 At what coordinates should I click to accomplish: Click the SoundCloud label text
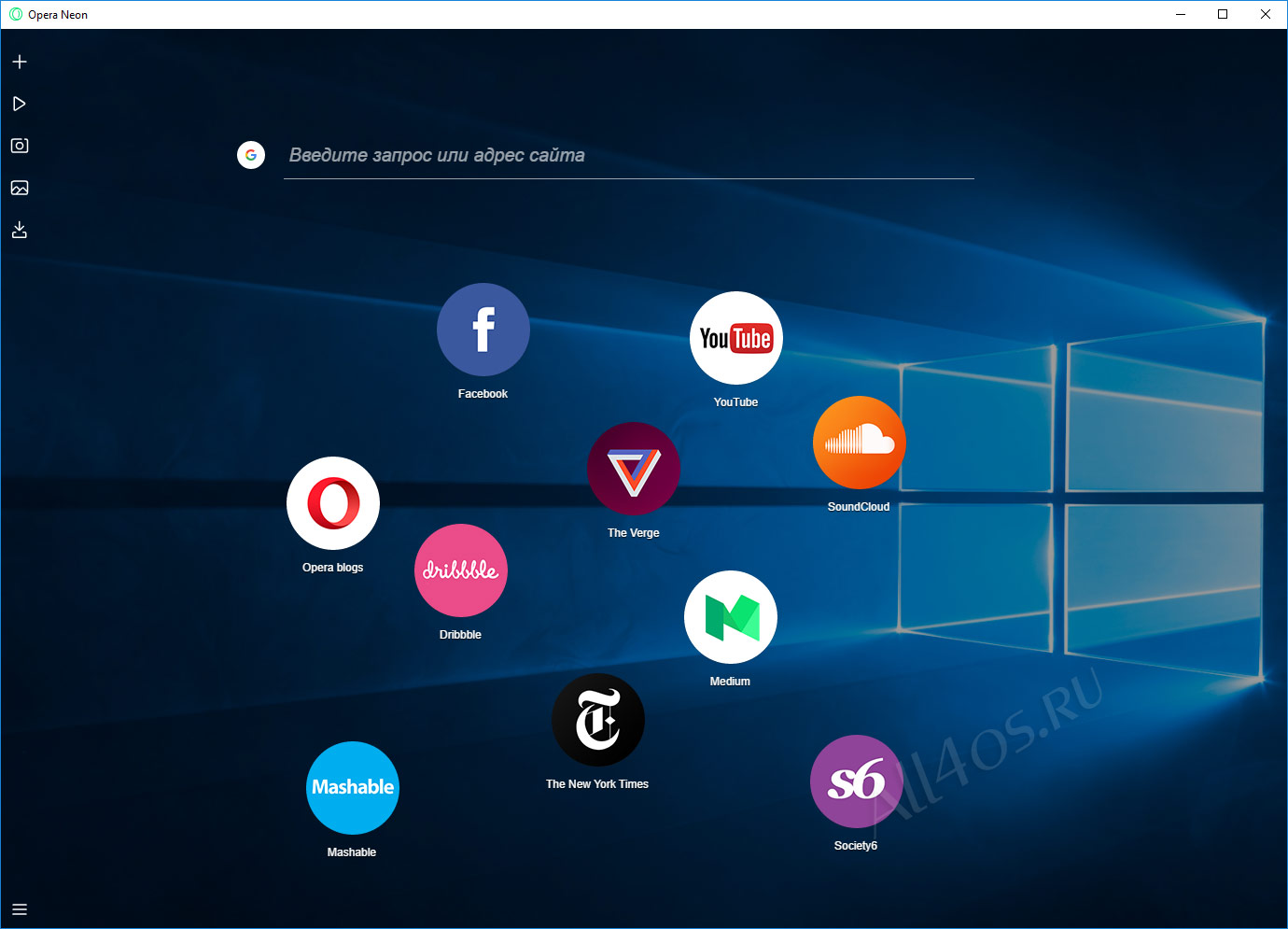pos(859,507)
